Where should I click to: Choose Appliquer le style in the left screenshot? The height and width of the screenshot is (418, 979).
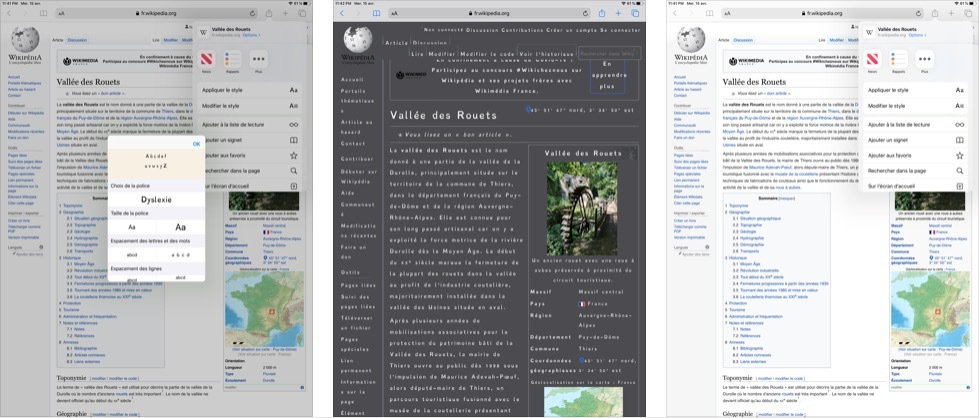coord(250,90)
